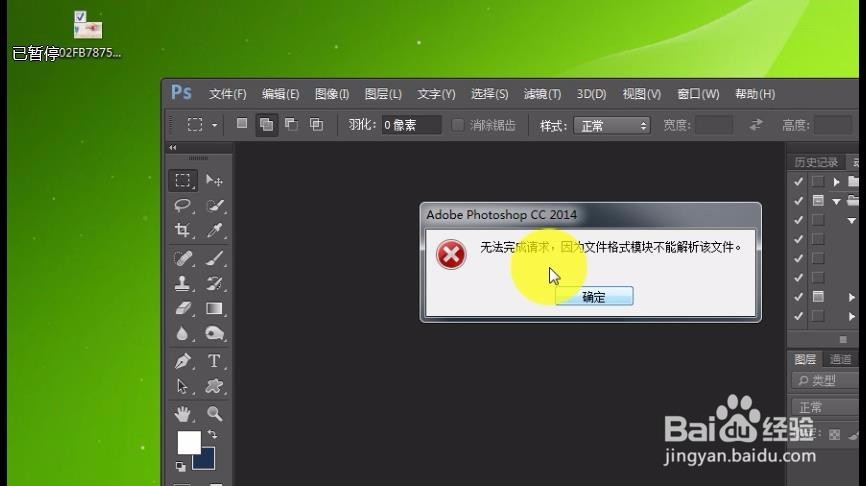This screenshot has width=866, height=486.
Task: Select the Eraser tool
Action: [x=183, y=308]
